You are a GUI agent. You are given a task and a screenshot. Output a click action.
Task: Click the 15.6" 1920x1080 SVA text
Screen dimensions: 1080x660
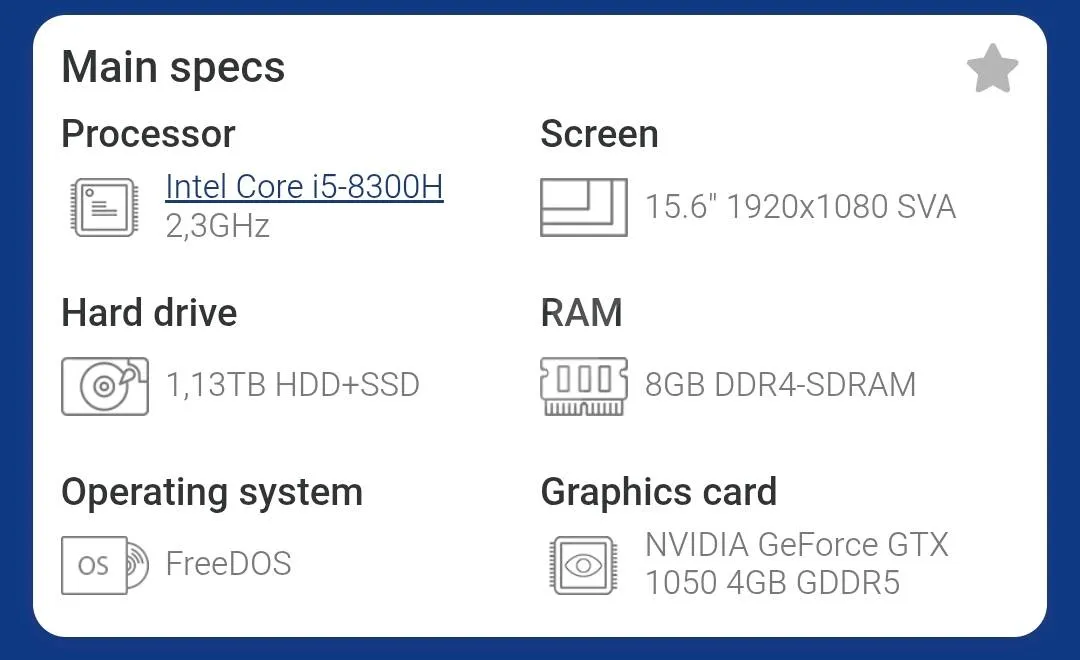click(800, 207)
